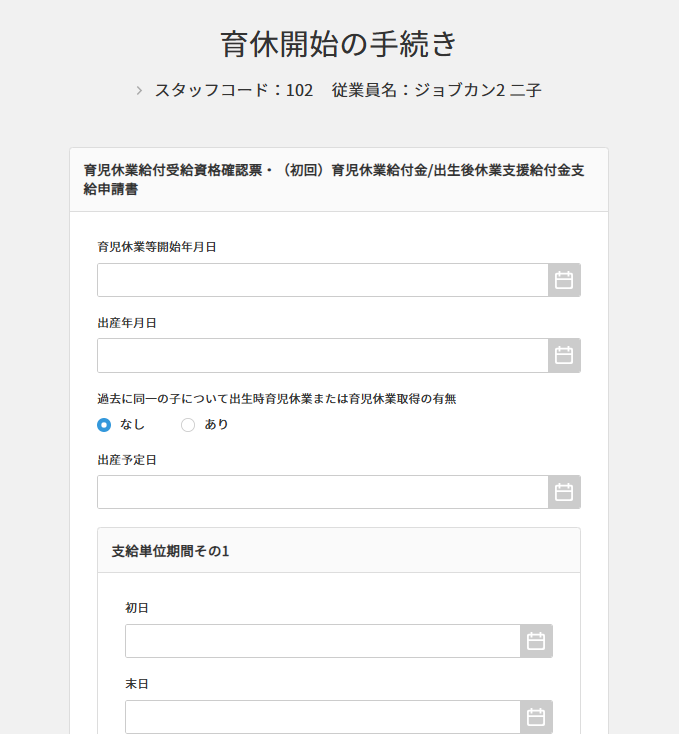This screenshot has width=679, height=734.
Task: Click into the 初日 date input
Action: point(322,641)
